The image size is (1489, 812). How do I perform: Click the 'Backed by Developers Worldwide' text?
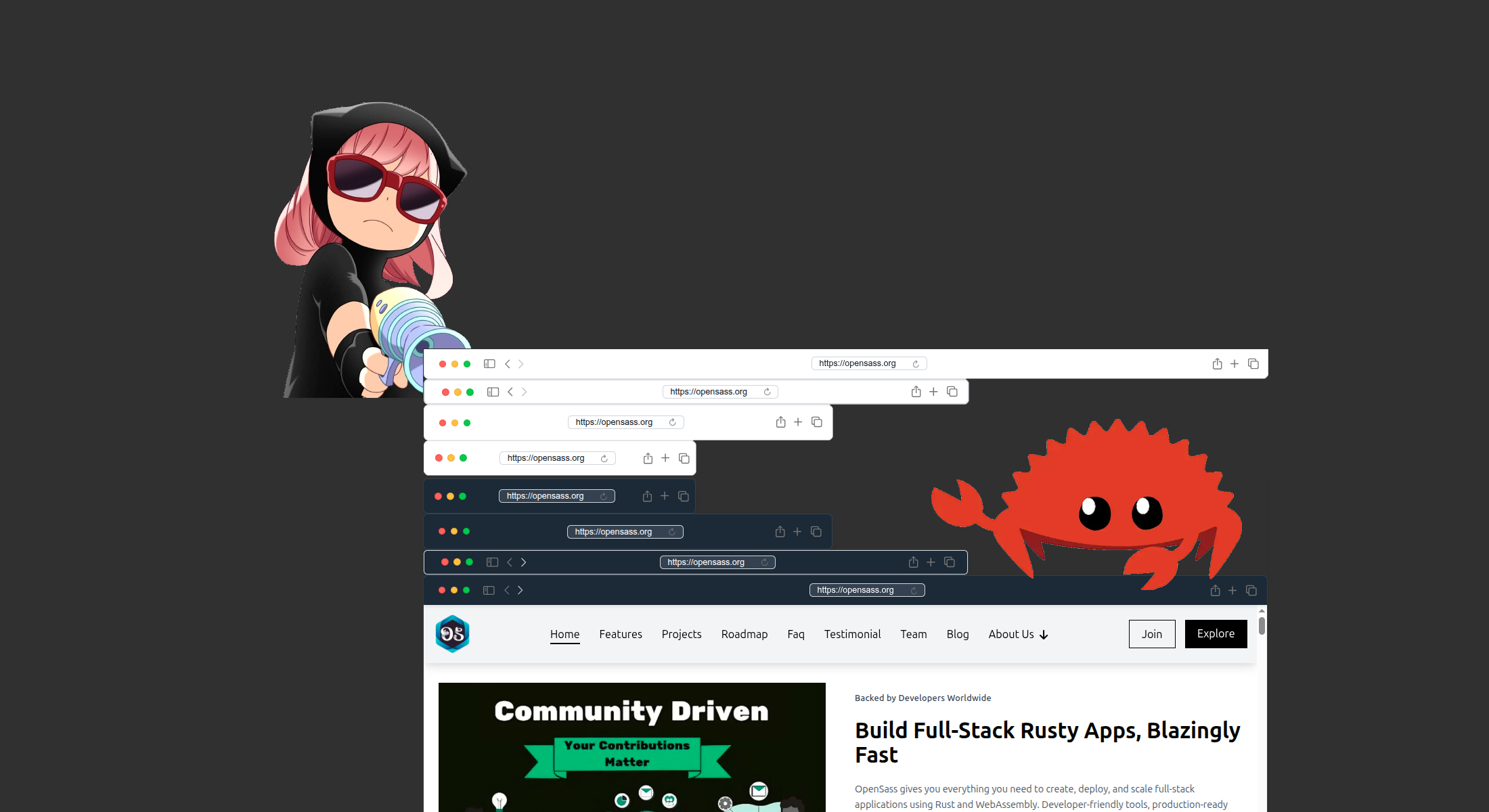[923, 698]
